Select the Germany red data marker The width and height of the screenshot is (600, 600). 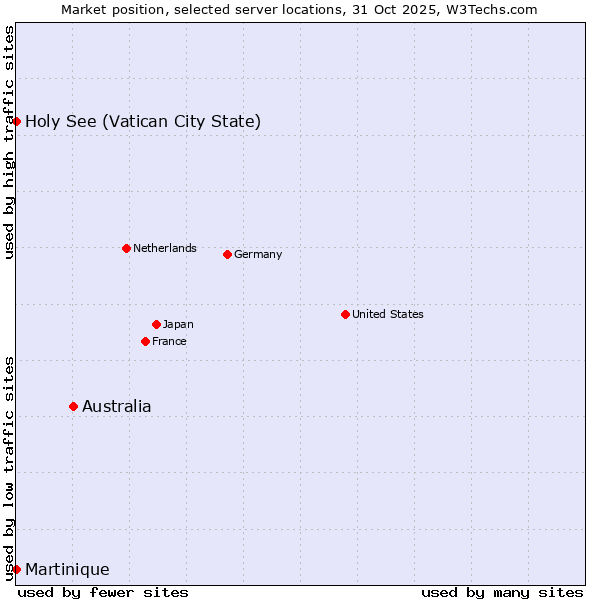pyautogui.click(x=227, y=254)
